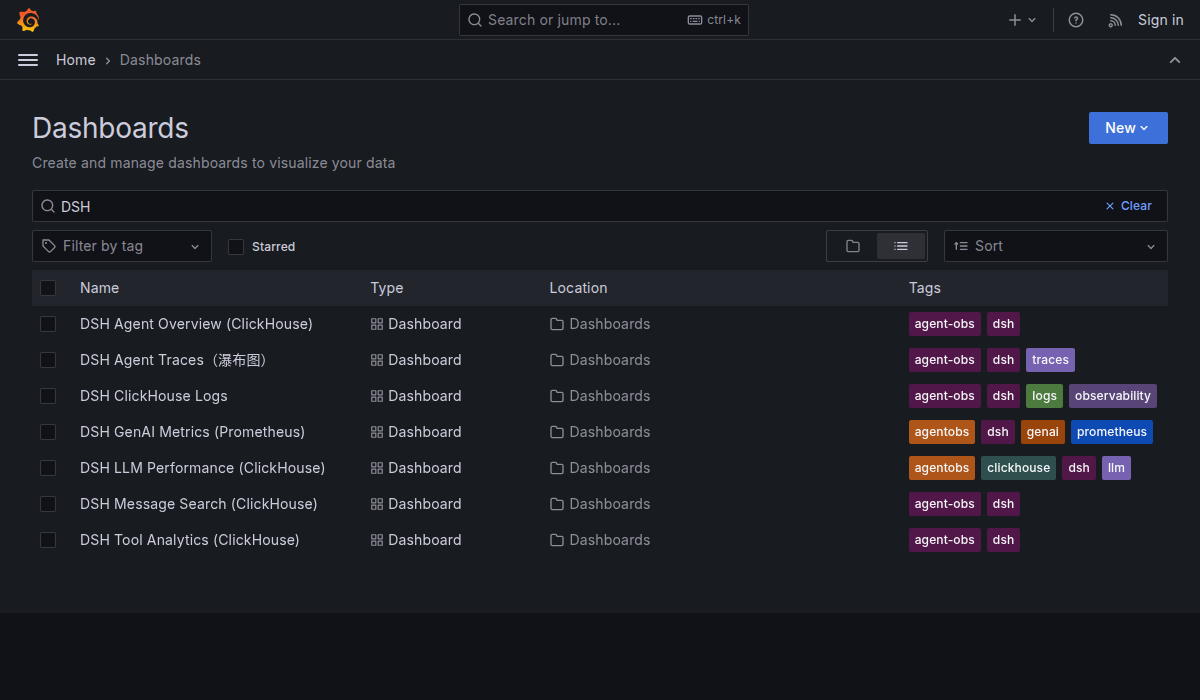The image size is (1200, 700).
Task: Click the tag icon in Filter by tag
Action: [49, 246]
